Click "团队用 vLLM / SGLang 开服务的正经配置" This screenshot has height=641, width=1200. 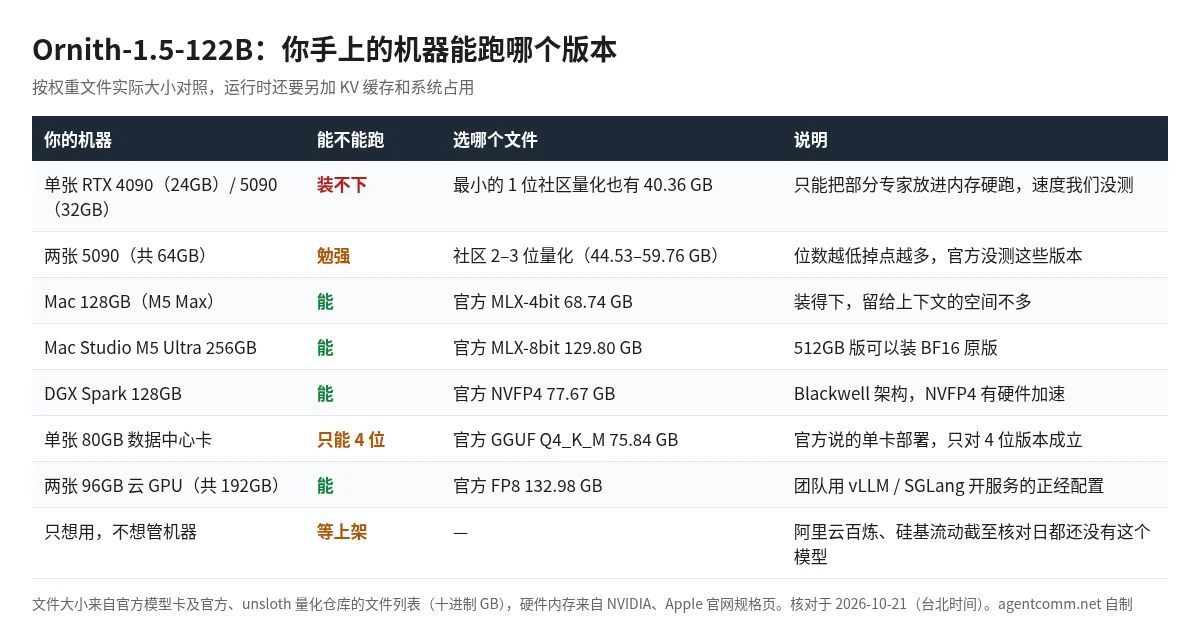tap(949, 485)
